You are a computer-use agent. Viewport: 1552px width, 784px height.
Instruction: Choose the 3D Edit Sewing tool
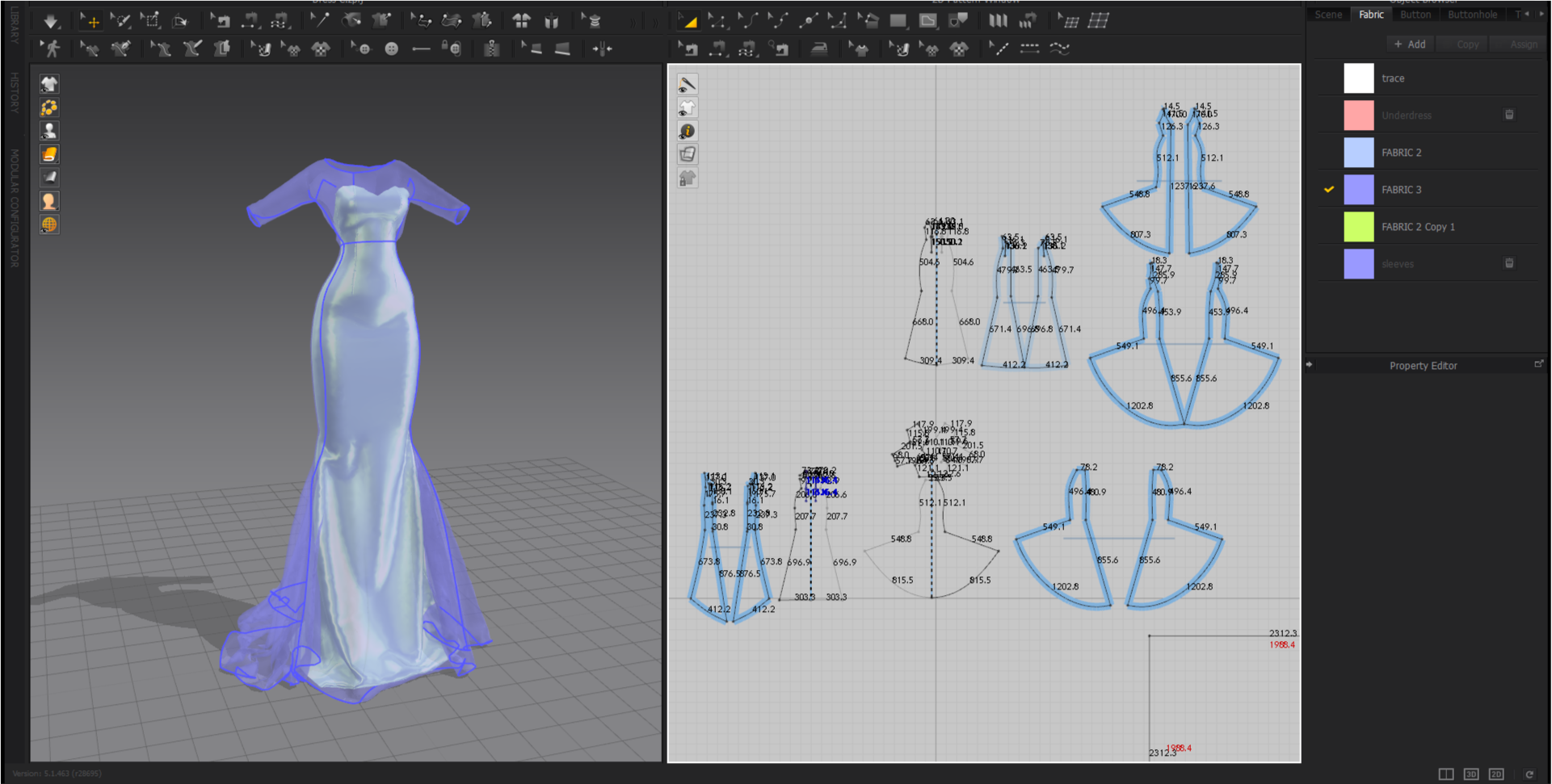[x=221, y=22]
